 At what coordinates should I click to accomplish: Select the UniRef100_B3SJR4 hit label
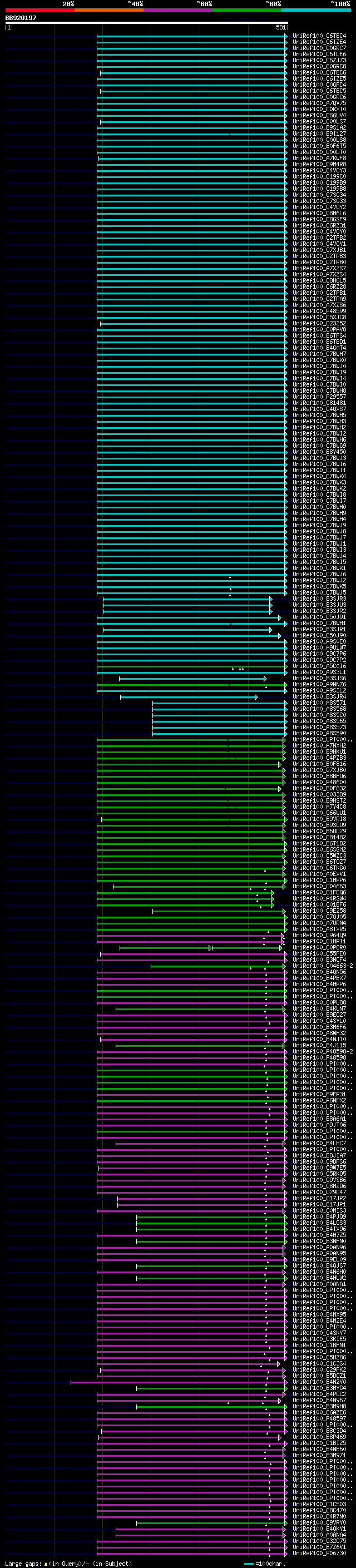(319, 696)
